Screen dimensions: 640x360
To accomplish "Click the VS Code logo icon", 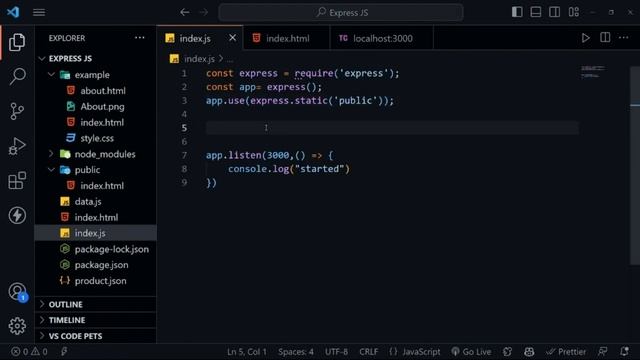I will tap(13, 12).
